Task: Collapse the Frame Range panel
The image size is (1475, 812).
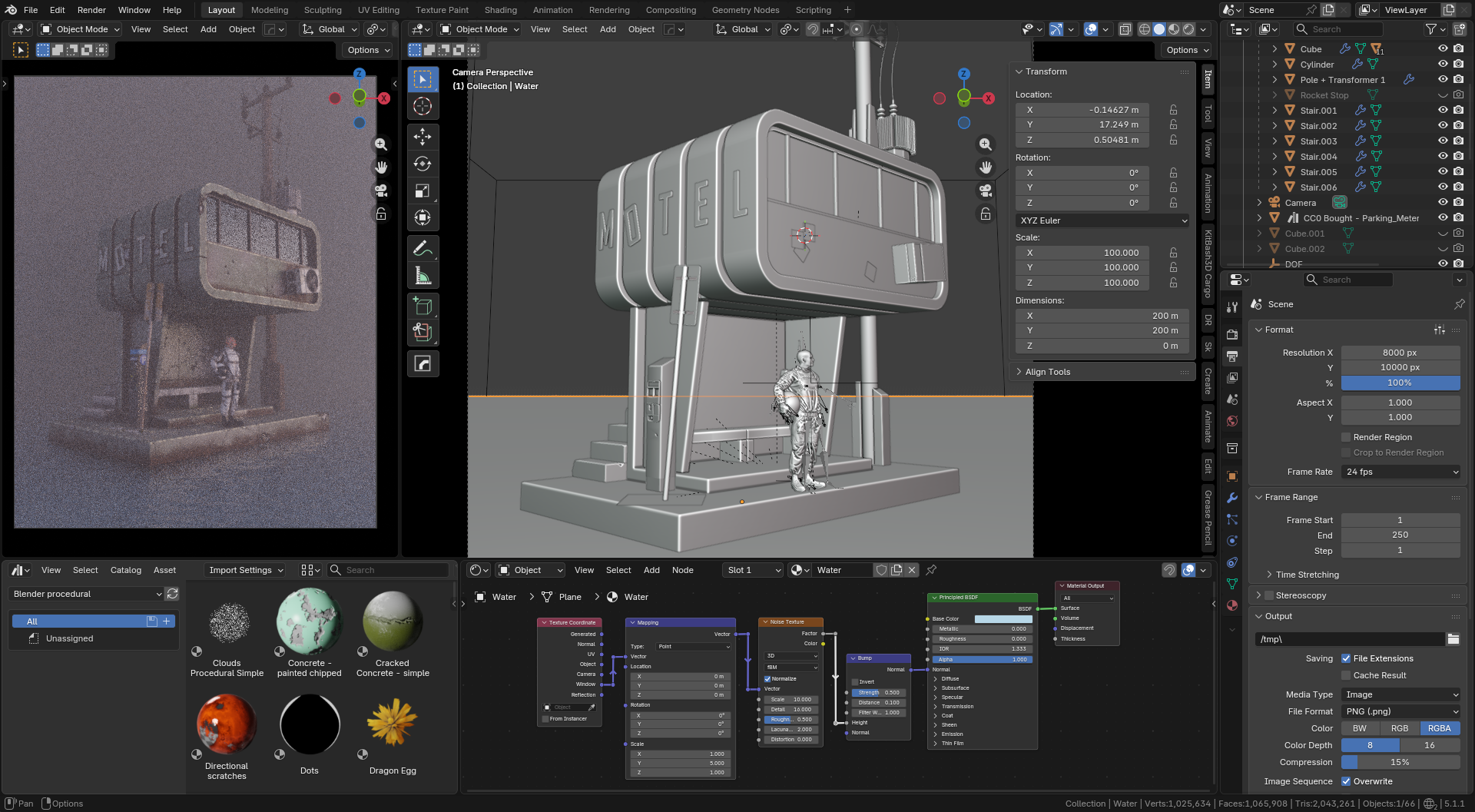Action: click(x=1291, y=497)
